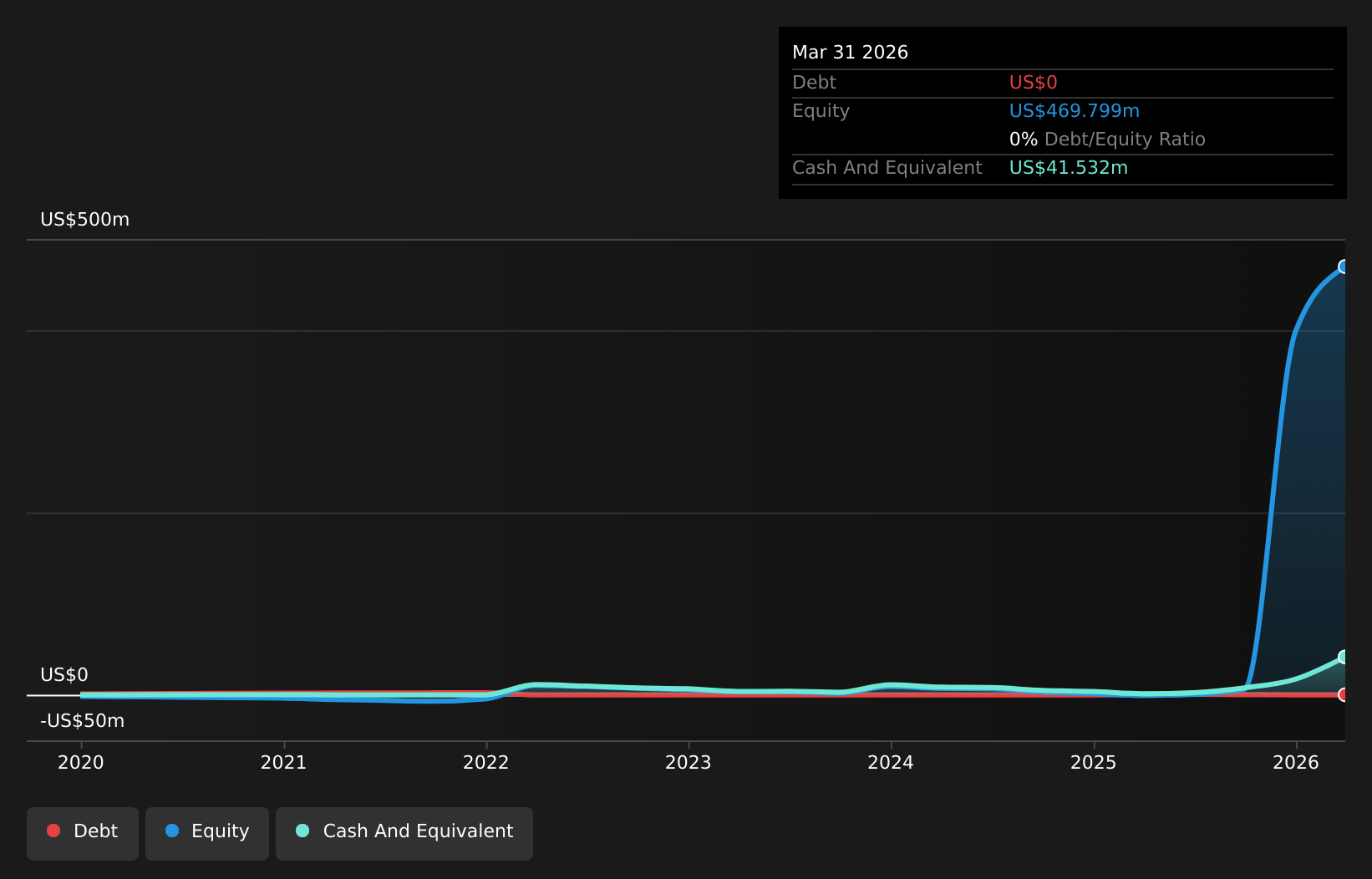Select the 2023 axis label
Screen dimensions: 1372x879
689,762
